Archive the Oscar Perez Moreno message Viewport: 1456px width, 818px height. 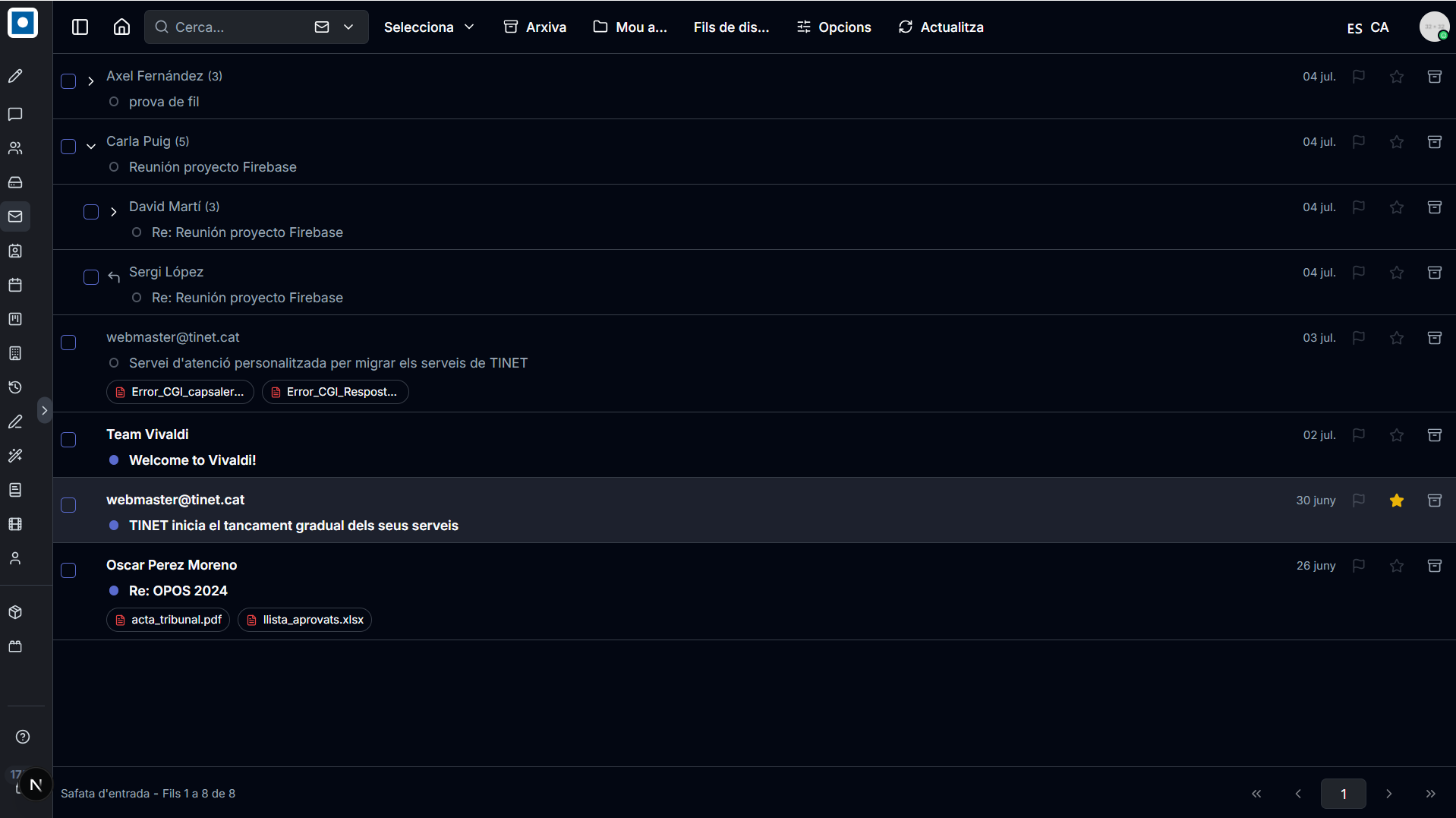(x=1435, y=566)
